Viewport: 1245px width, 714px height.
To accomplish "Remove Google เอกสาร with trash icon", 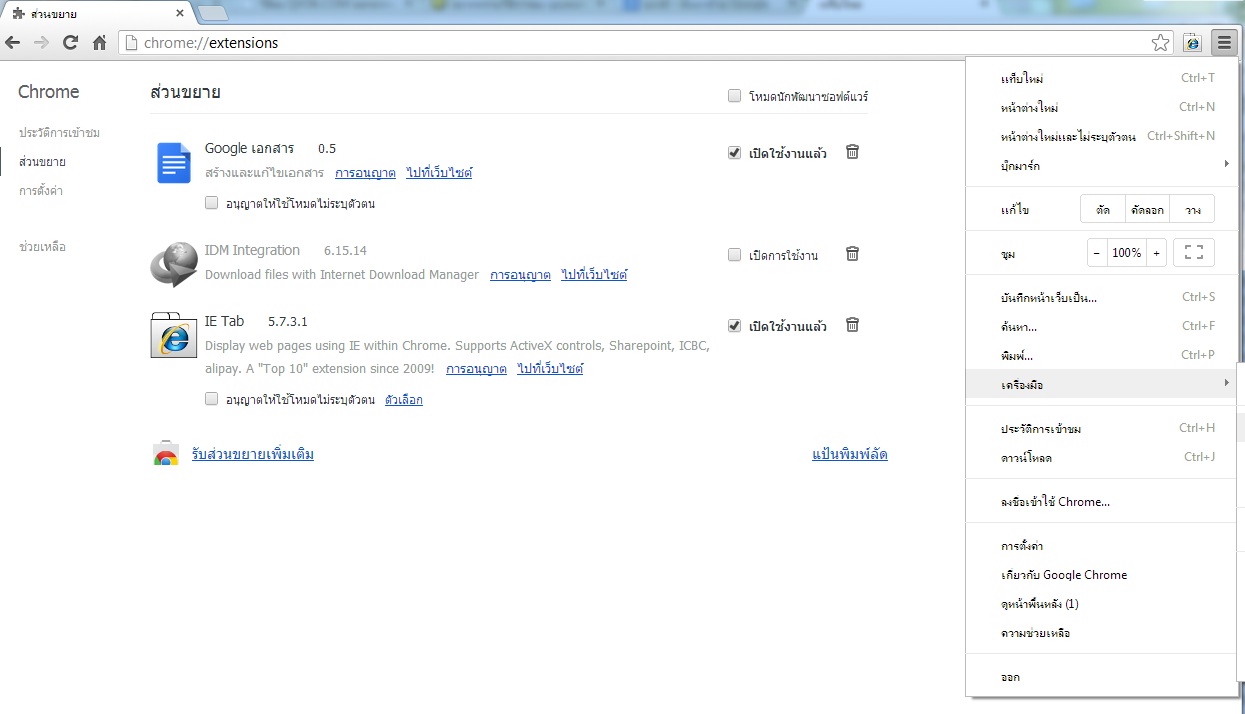I will click(x=852, y=152).
